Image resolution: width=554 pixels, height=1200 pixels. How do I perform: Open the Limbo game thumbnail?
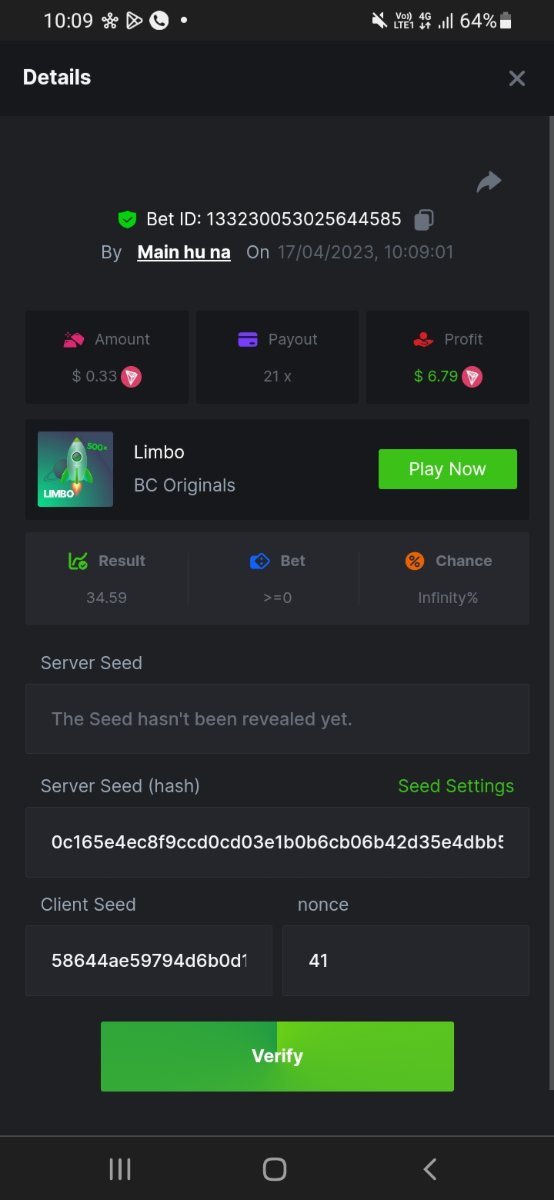75,469
